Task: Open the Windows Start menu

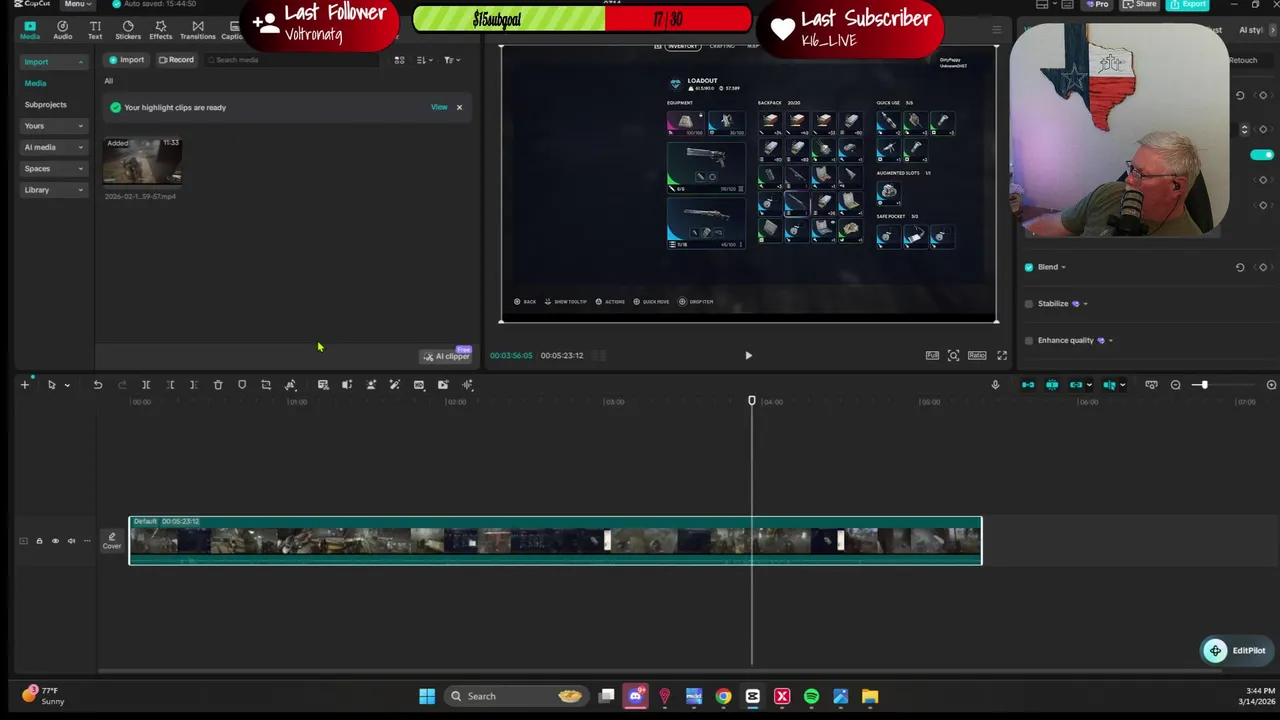Action: (x=427, y=697)
